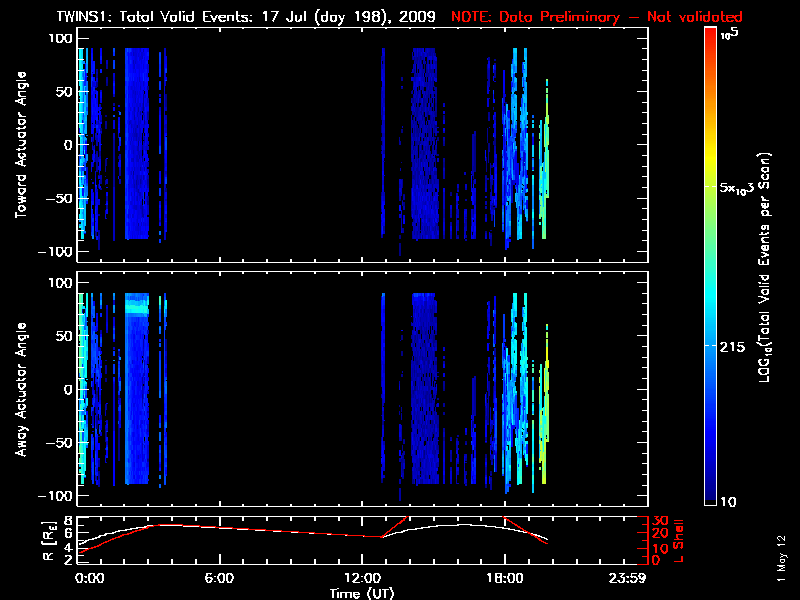
Task: Click the 'Away Actuator Angle' axis label
Action: [19, 389]
